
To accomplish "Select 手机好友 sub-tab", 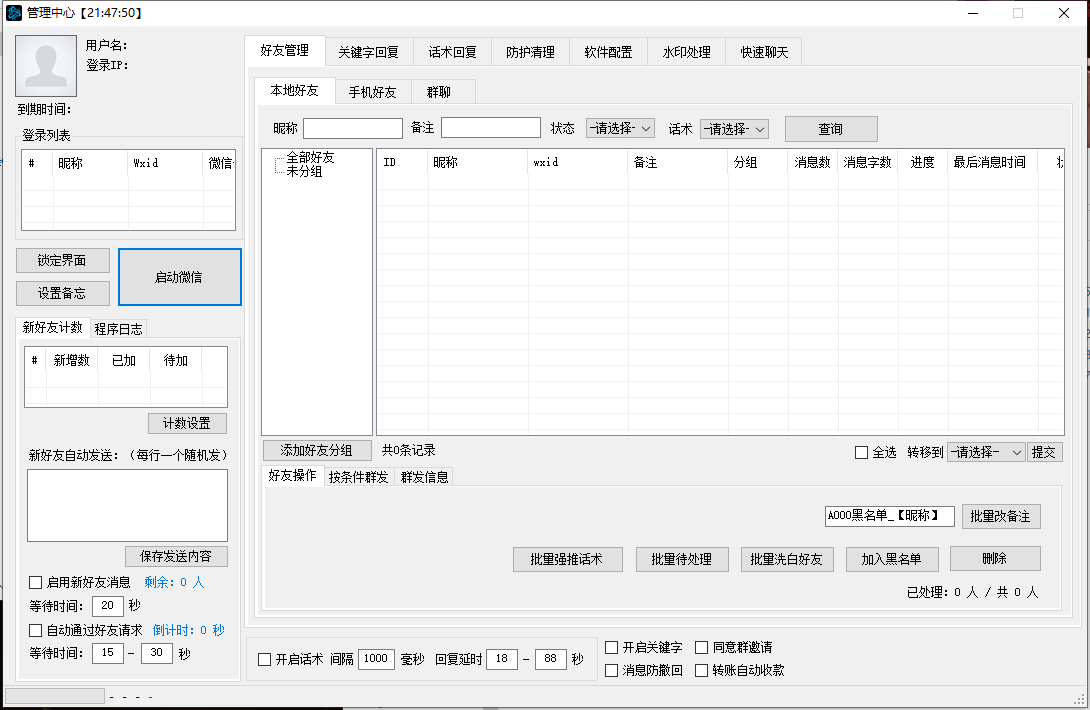I will coord(373,92).
